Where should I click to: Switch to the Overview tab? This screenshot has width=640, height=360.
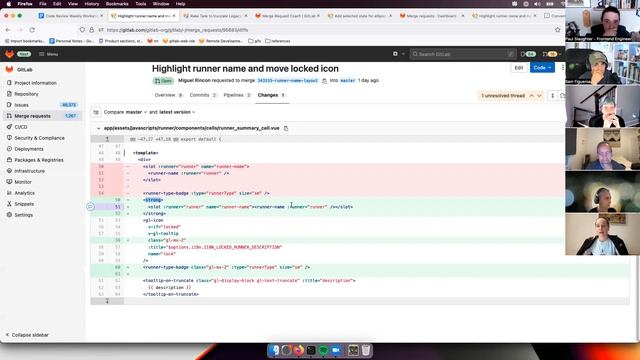pos(168,95)
